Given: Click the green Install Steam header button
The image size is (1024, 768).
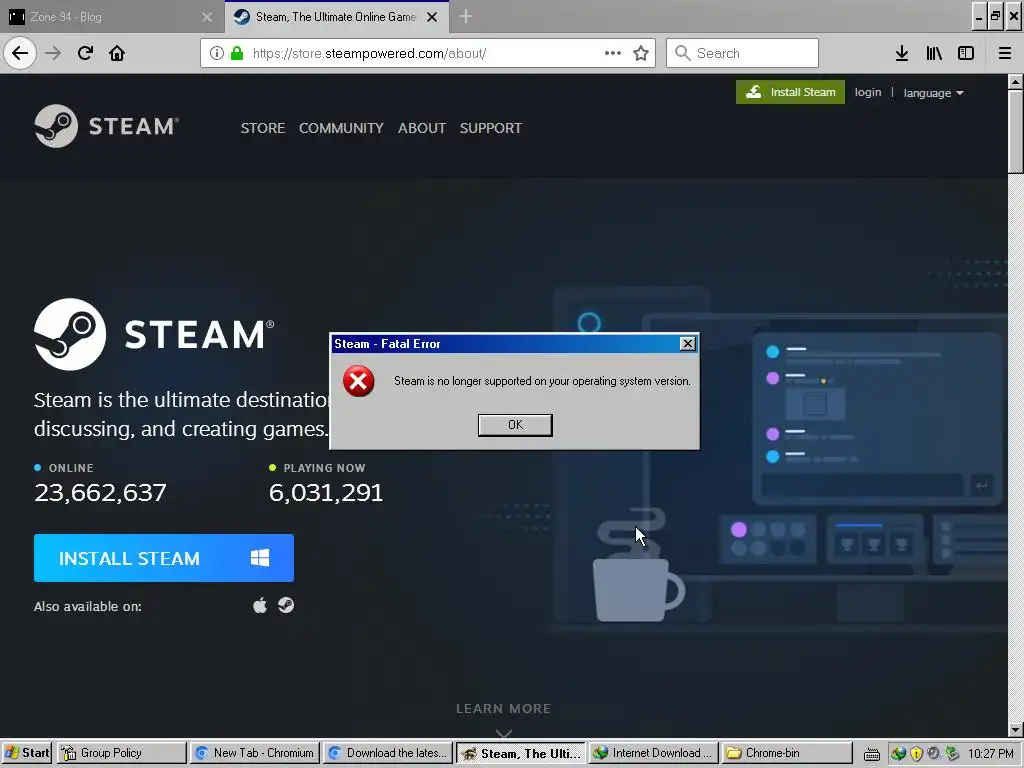Looking at the screenshot, I should pos(790,92).
